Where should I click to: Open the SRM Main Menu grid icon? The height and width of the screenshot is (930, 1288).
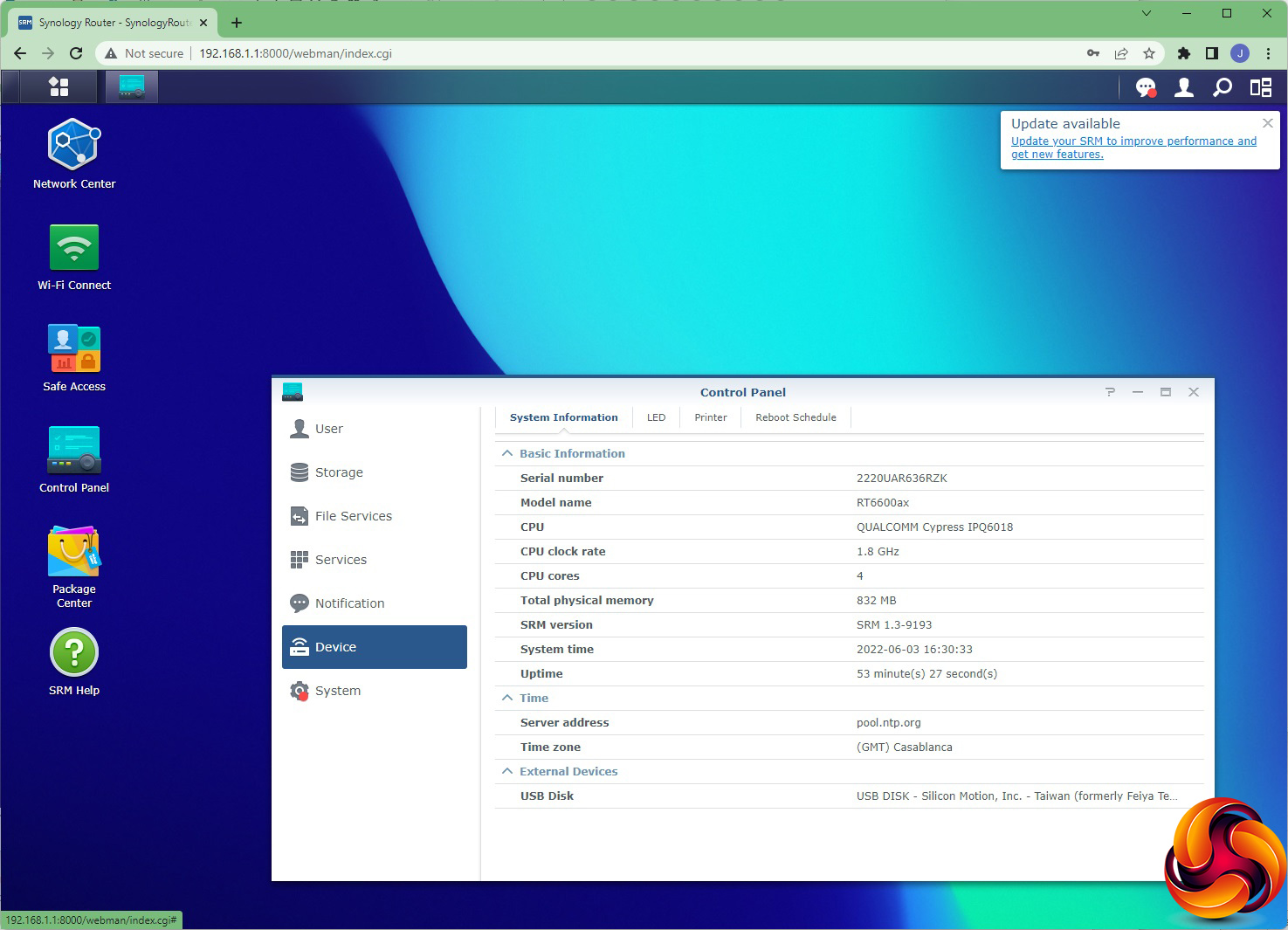[59, 86]
